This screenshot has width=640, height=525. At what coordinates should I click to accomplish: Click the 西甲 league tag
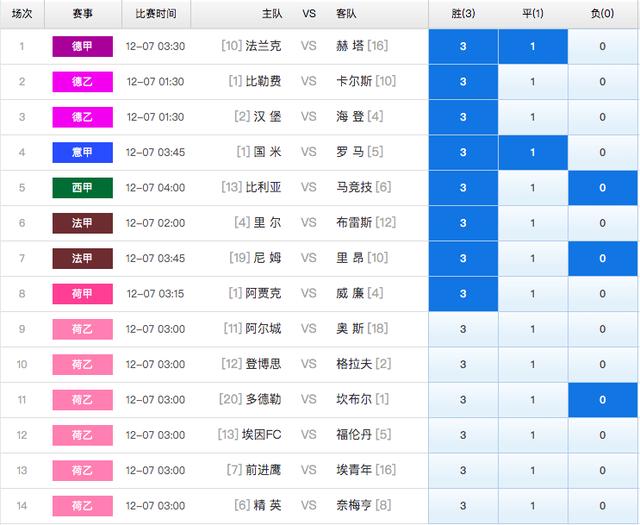point(82,188)
